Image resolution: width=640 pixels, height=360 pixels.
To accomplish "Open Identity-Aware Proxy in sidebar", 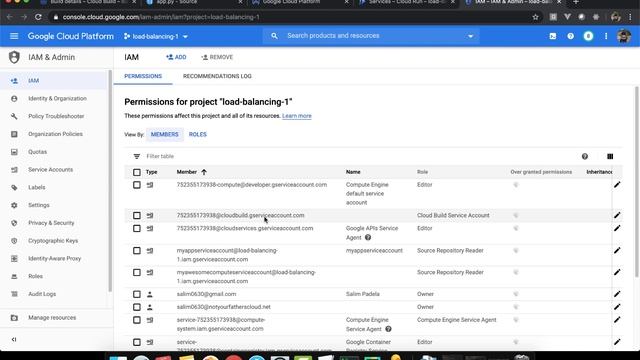I will pyautogui.click(x=54, y=258).
